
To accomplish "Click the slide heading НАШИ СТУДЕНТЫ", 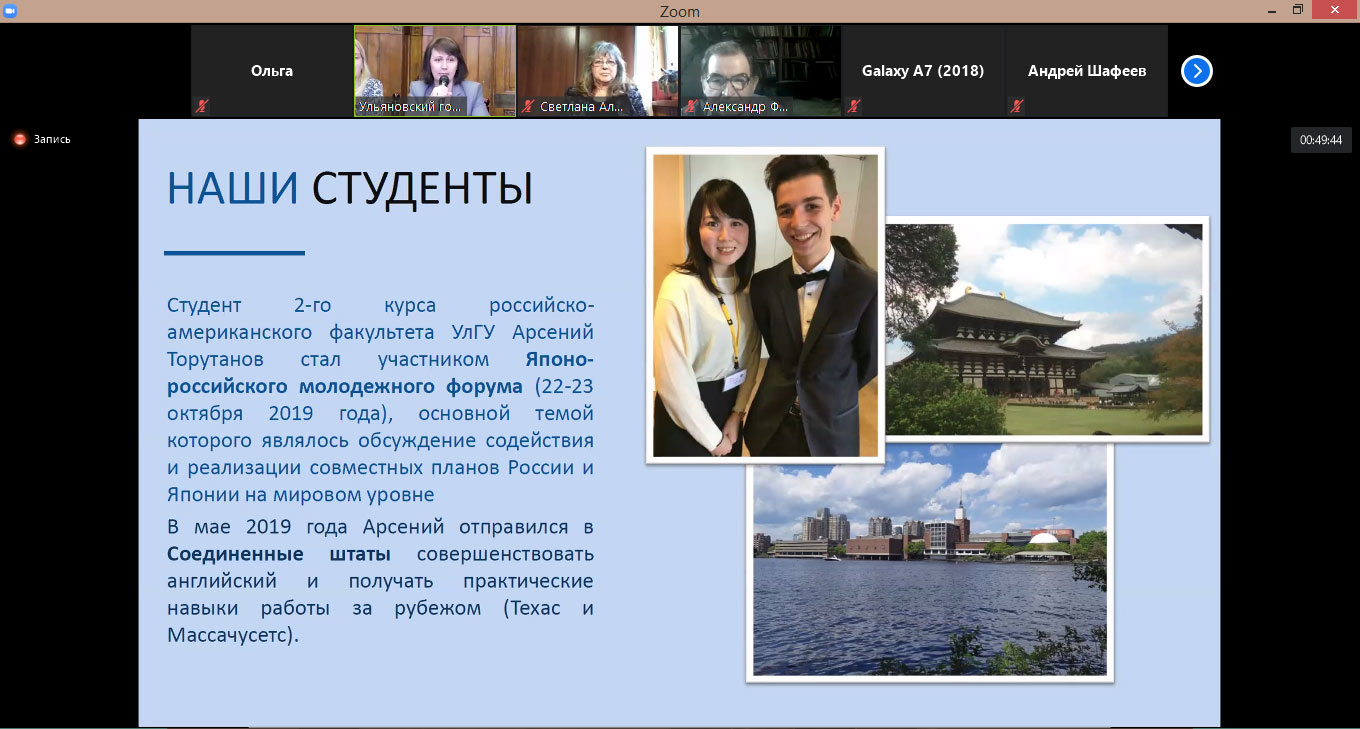I will [x=349, y=189].
